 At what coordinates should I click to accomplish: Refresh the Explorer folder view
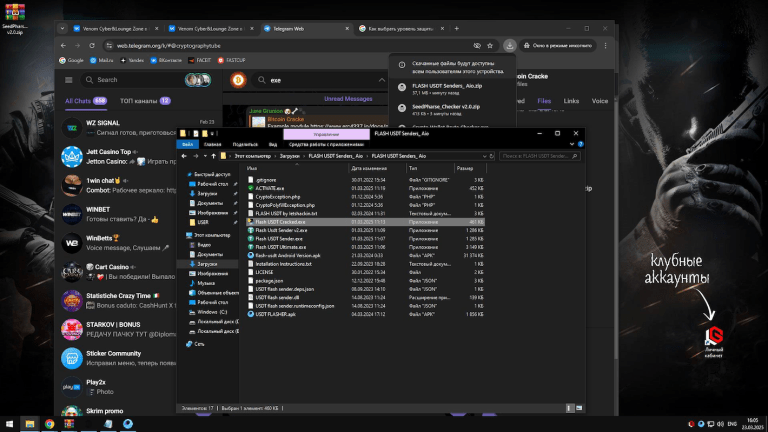491,156
